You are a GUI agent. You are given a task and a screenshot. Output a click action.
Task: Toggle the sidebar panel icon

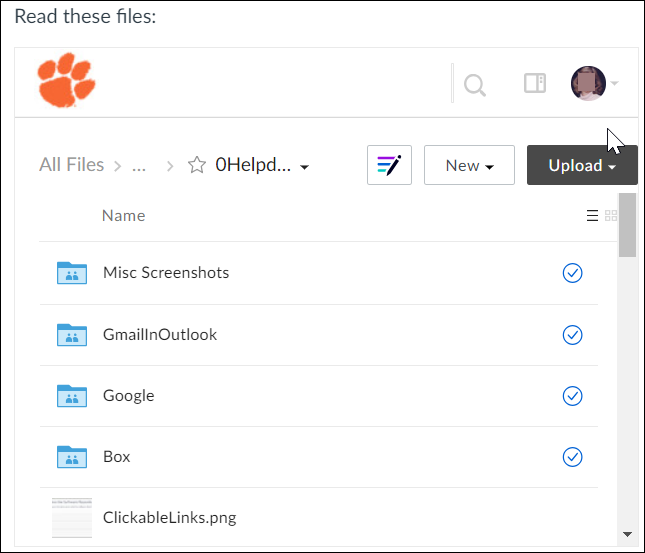[x=535, y=83]
